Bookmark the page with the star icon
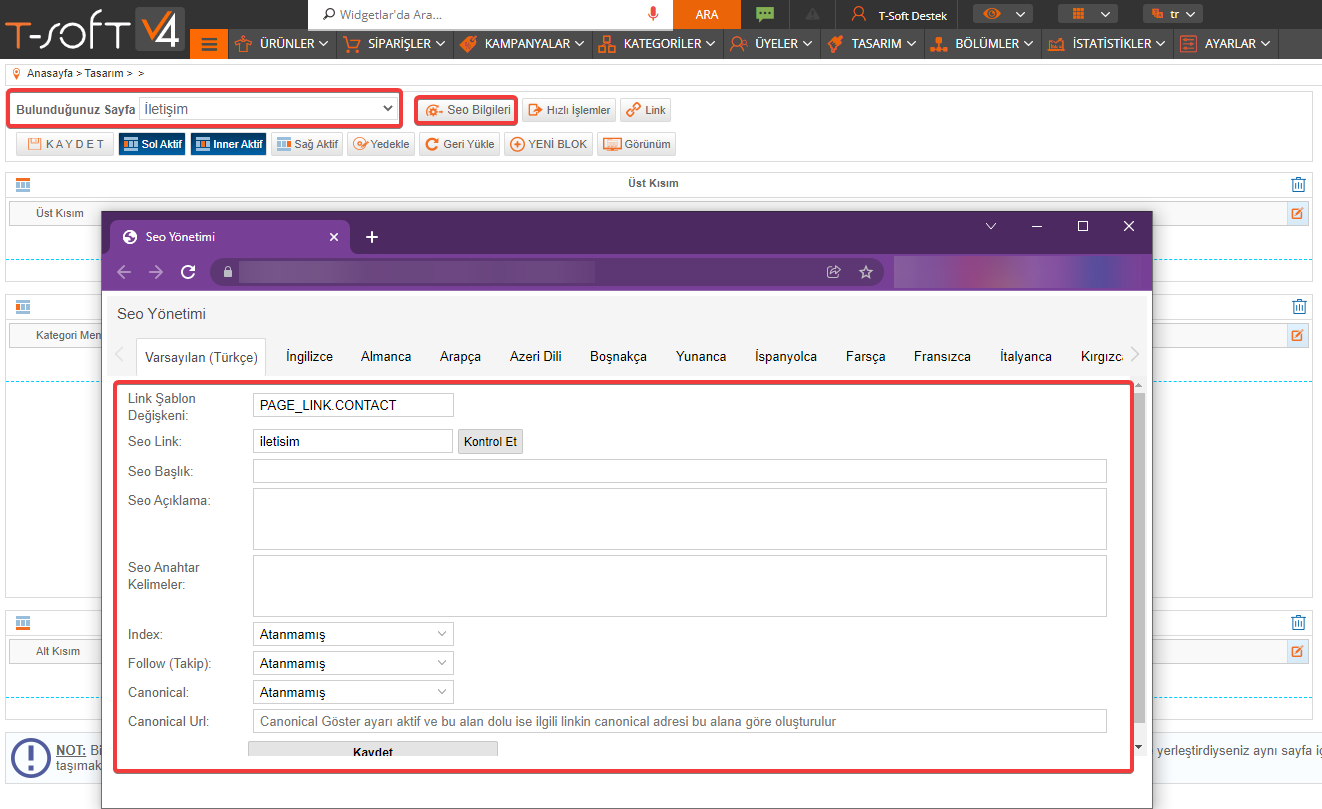 pyautogui.click(x=866, y=272)
